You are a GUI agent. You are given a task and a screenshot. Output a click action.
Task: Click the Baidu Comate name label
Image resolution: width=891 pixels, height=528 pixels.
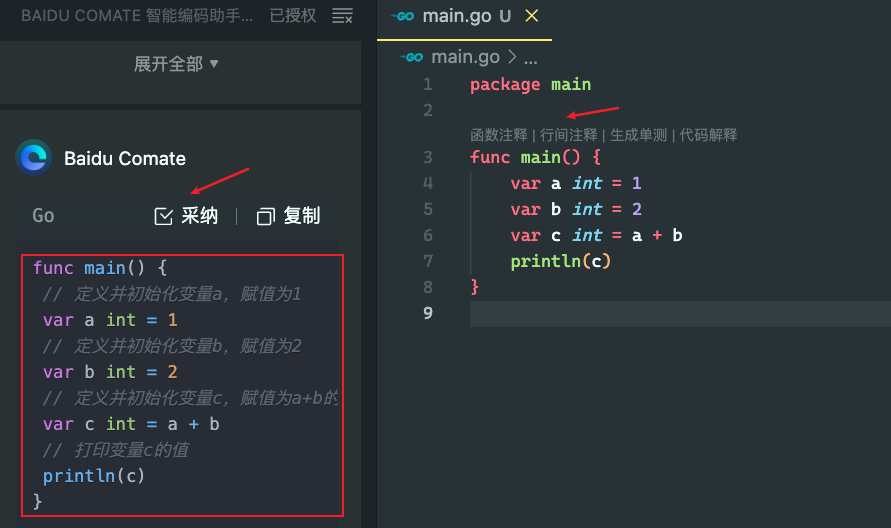pyautogui.click(x=125, y=158)
